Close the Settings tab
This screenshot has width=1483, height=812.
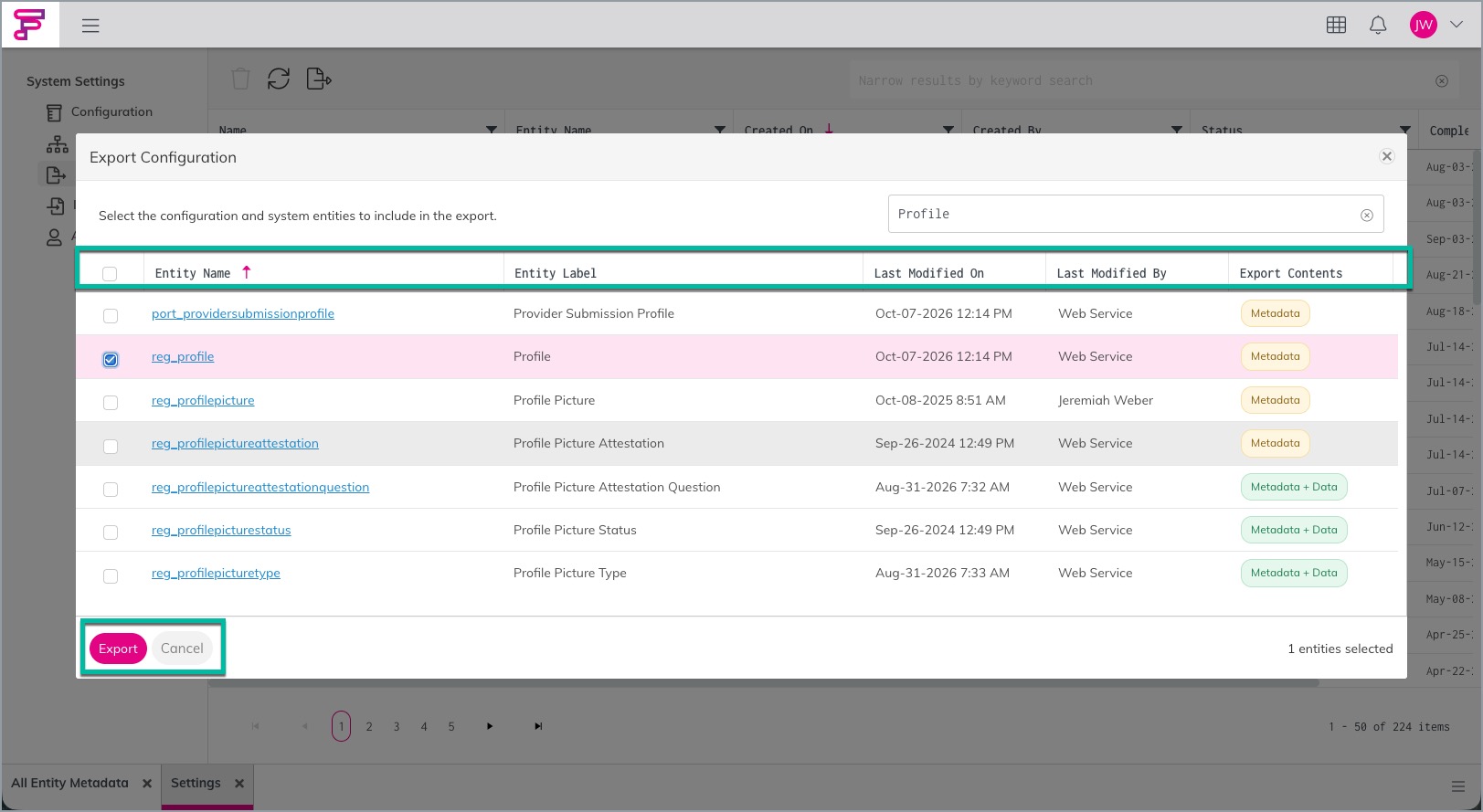pyautogui.click(x=239, y=784)
